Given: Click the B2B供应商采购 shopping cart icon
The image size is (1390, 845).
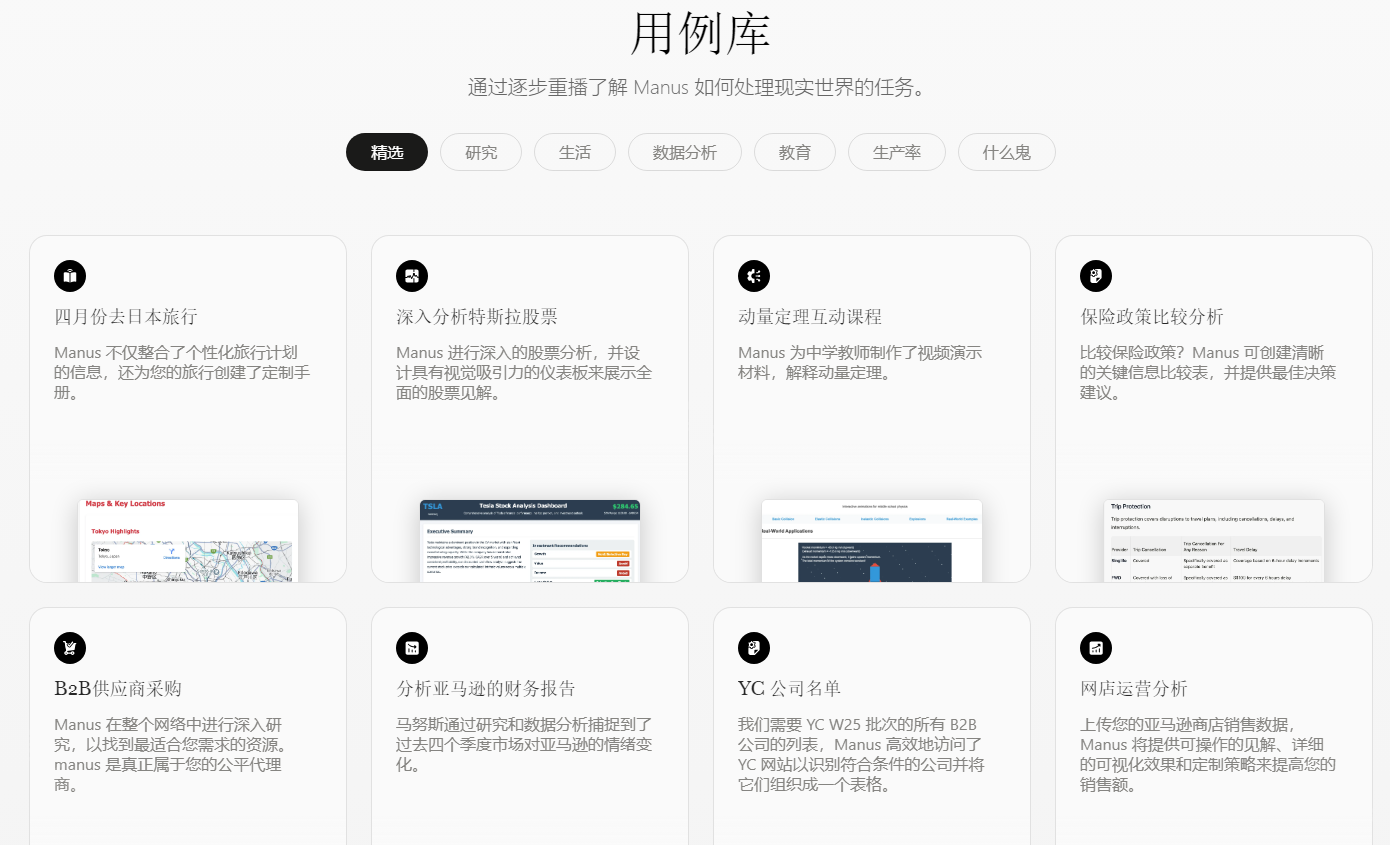Looking at the screenshot, I should pyautogui.click(x=70, y=648).
